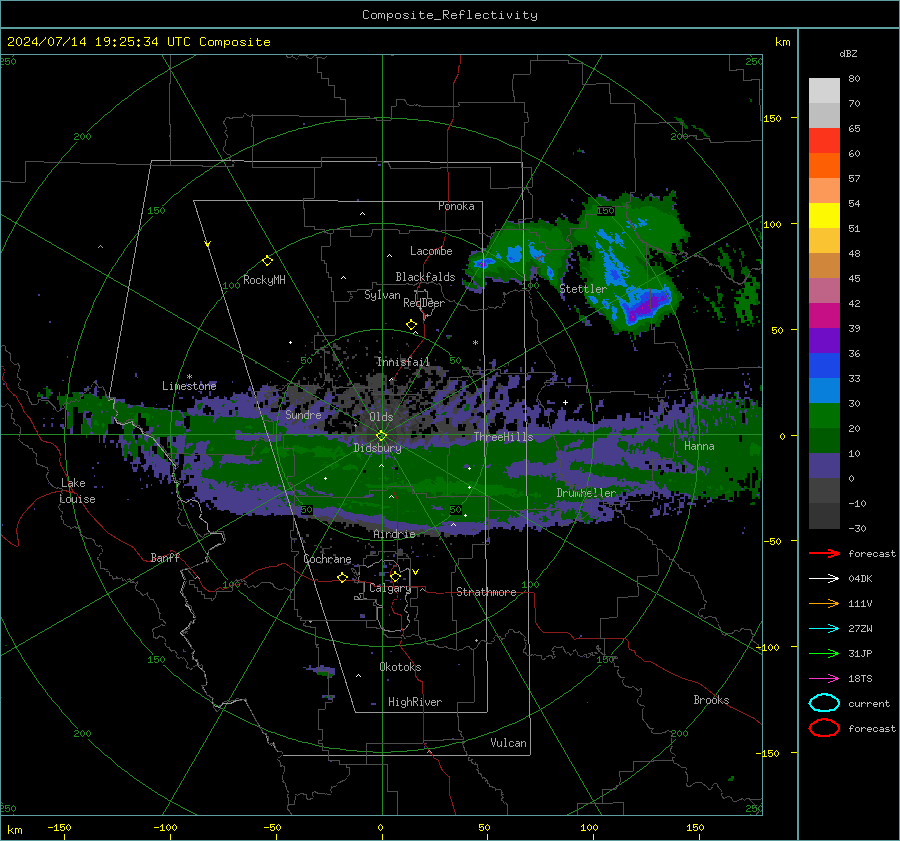Click the 'Calgary' map label
Viewport: 900px width, 841px height.
point(390,588)
